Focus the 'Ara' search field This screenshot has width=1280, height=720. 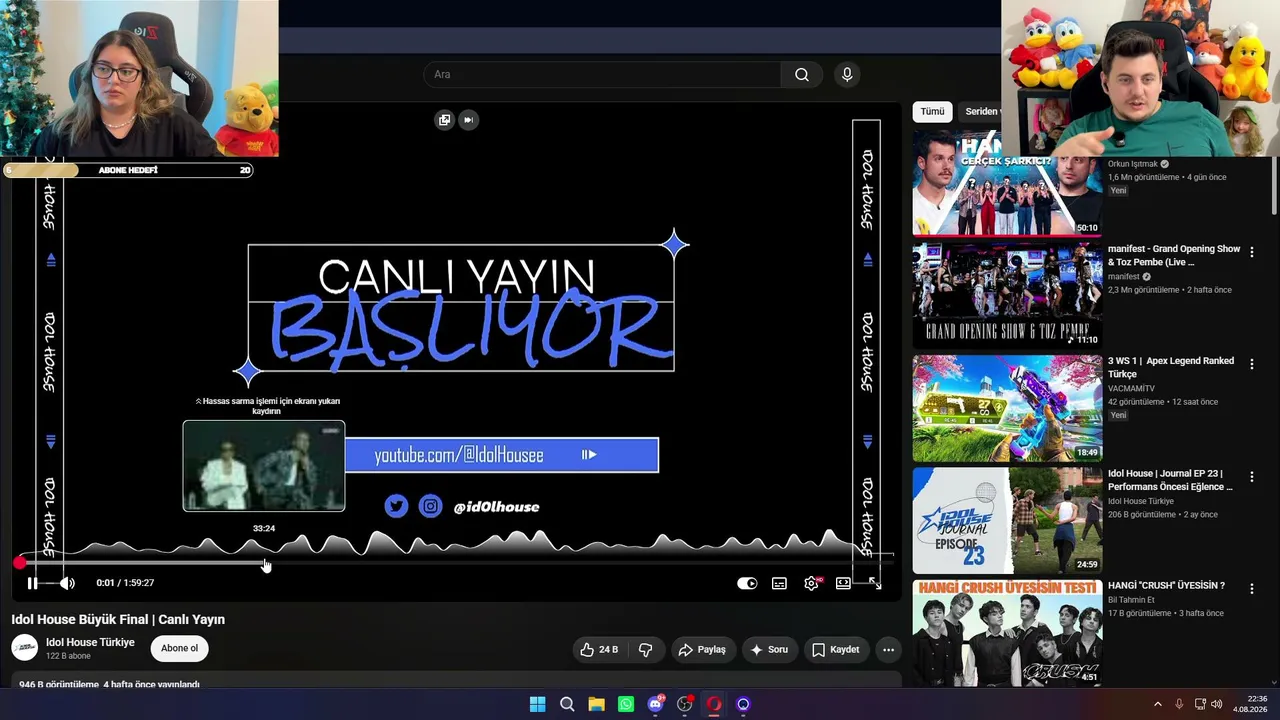pos(602,74)
